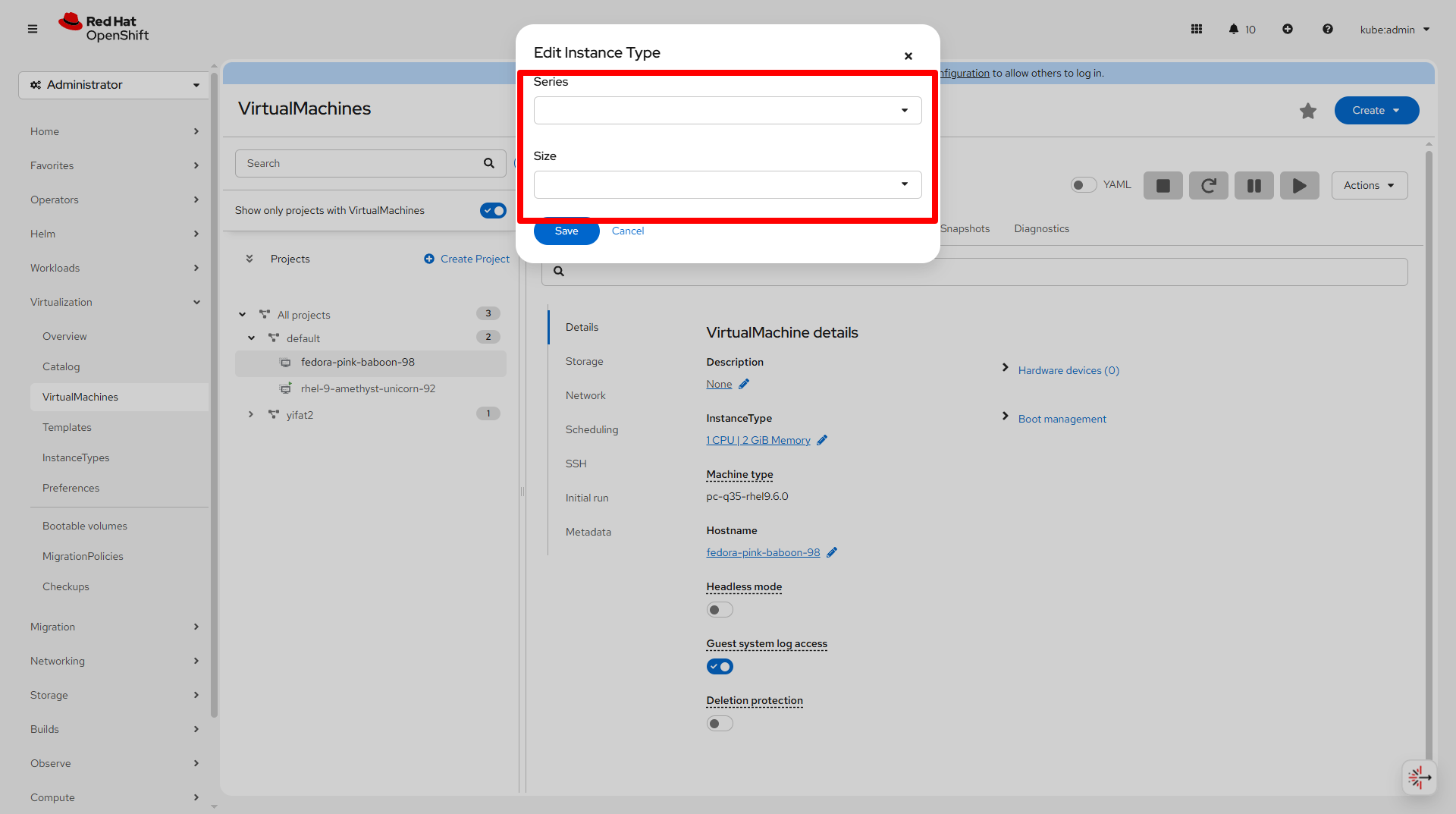Toggle the hamburger navigation menu
This screenshot has width=1456, height=814.
(x=33, y=29)
